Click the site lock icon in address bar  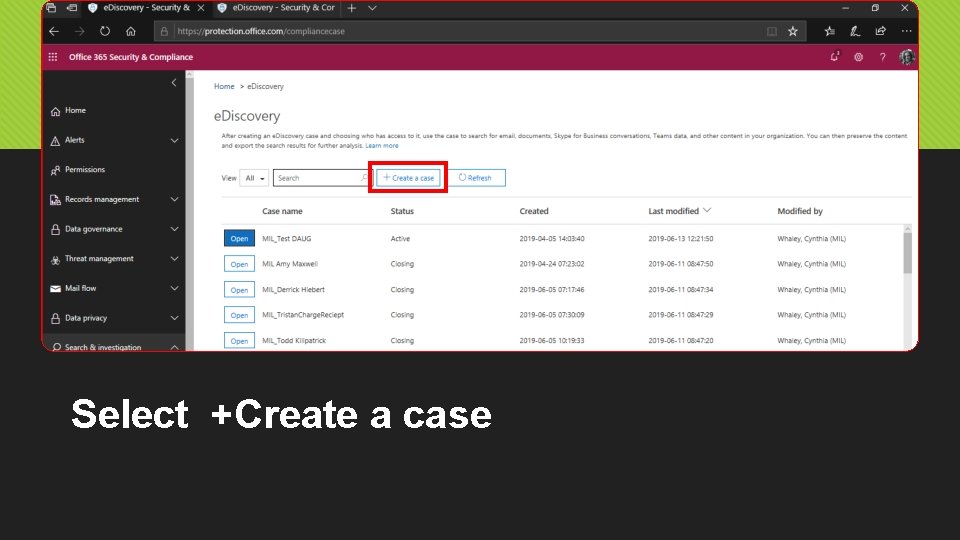[164, 31]
